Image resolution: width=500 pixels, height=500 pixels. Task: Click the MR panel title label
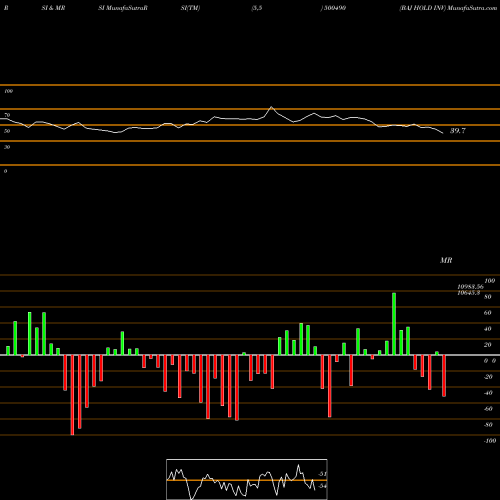(x=446, y=260)
